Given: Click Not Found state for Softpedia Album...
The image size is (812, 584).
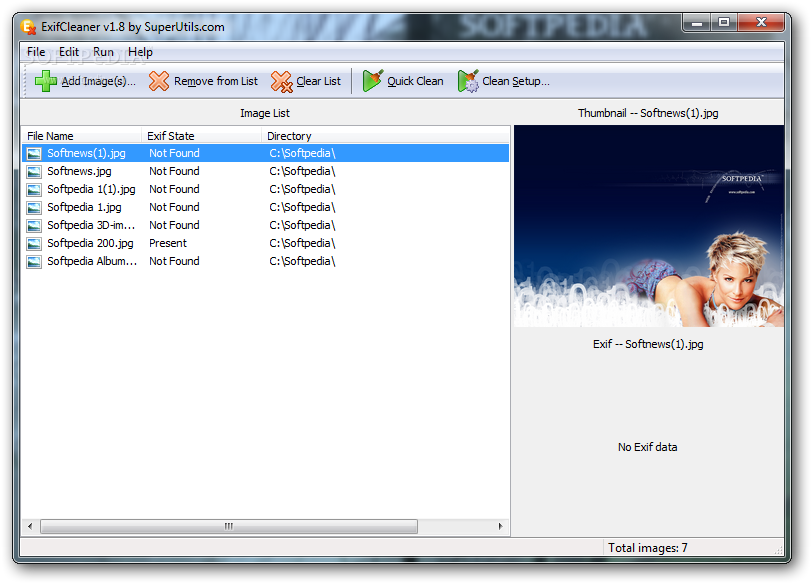Looking at the screenshot, I should (174, 261).
